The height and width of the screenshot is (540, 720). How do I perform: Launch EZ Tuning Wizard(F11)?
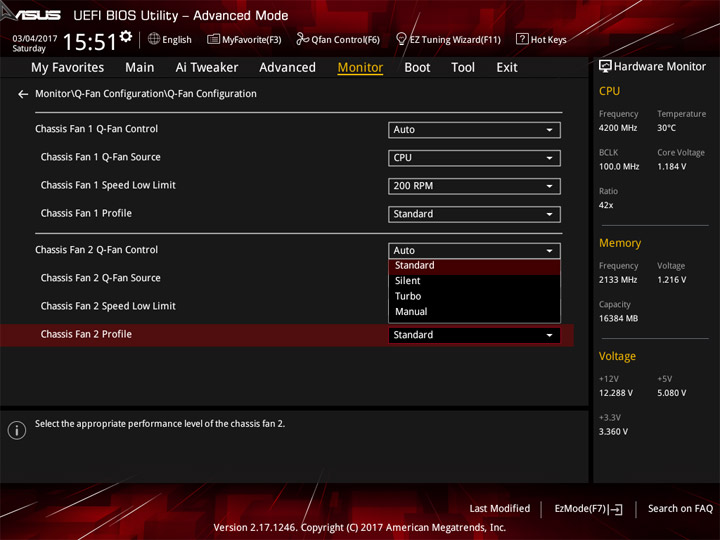tap(448, 39)
